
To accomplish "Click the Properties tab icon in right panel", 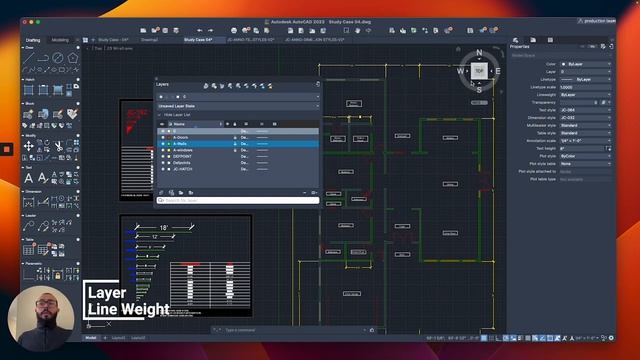I will [x=516, y=40].
